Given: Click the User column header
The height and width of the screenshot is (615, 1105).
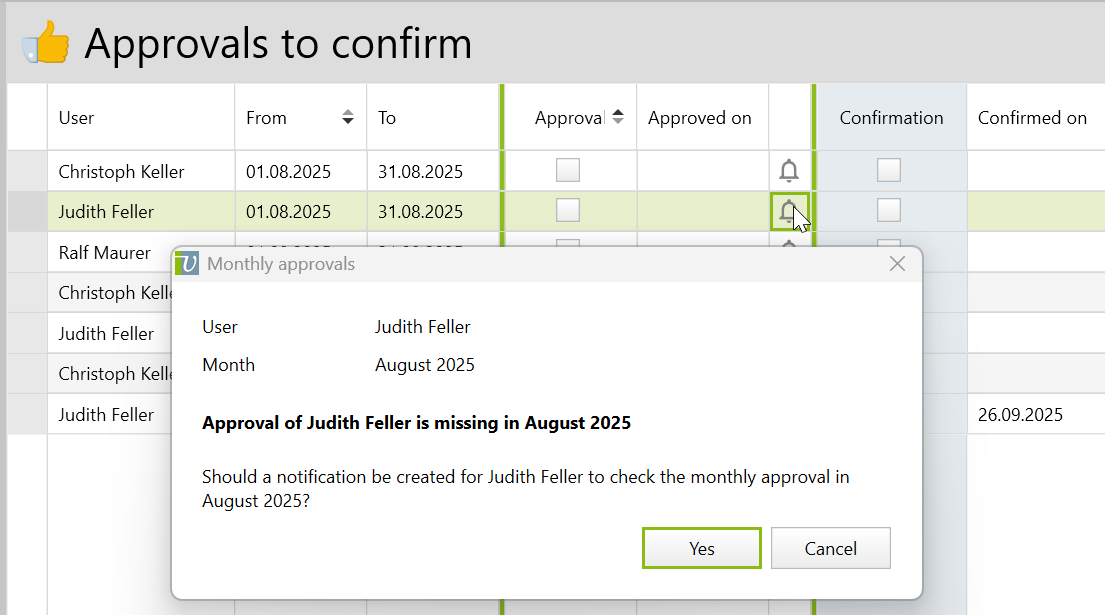Looking at the screenshot, I should [77, 117].
